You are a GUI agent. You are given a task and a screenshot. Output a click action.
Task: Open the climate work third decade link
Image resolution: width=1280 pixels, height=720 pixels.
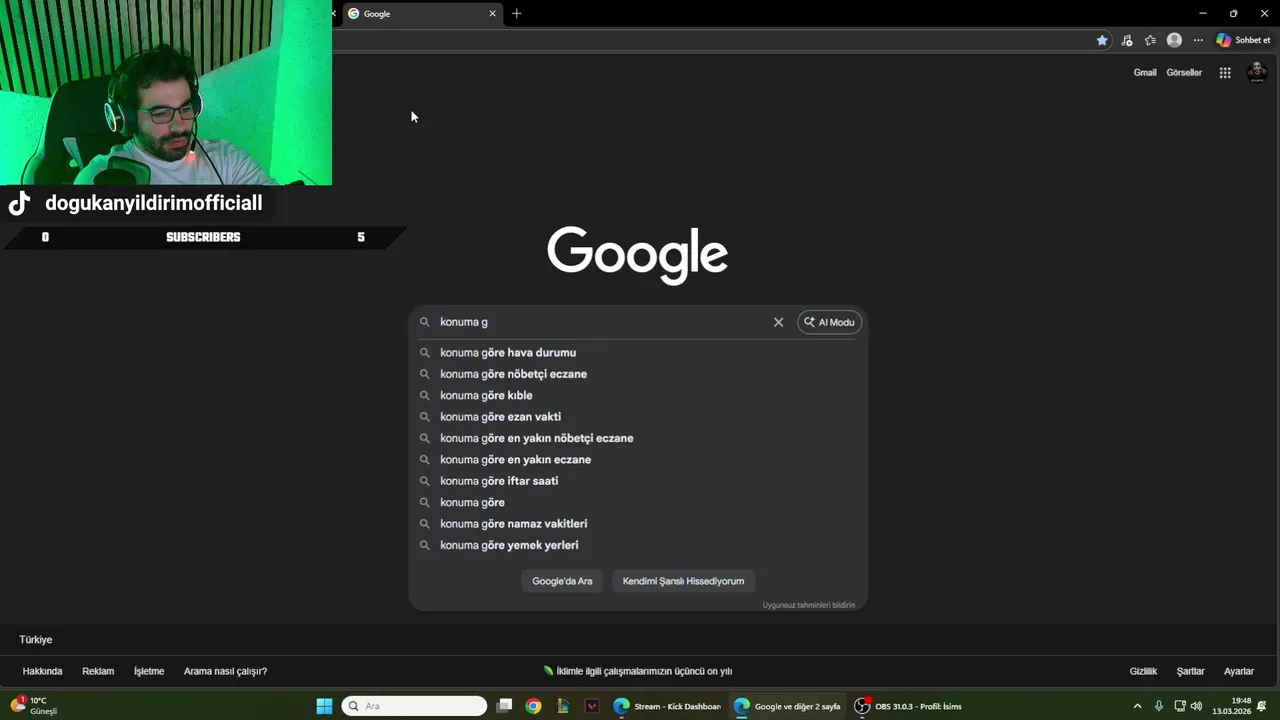pos(638,671)
